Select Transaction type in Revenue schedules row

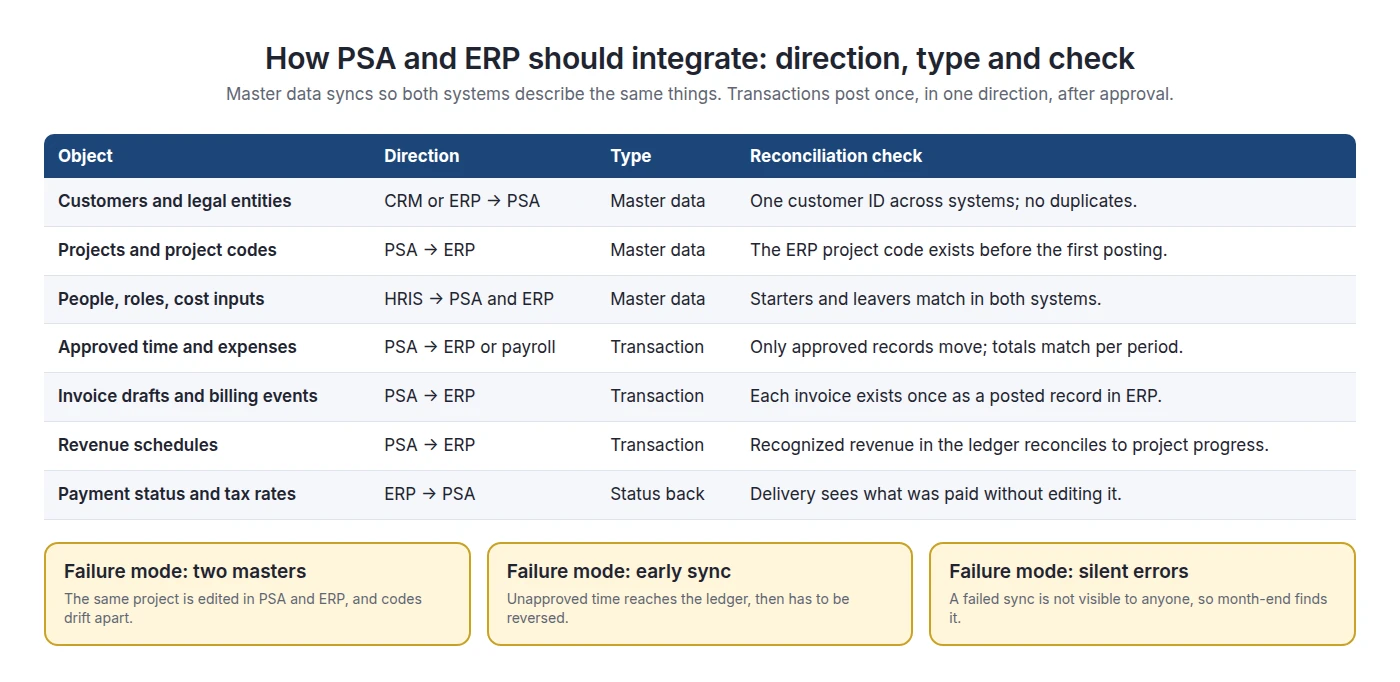click(x=657, y=445)
